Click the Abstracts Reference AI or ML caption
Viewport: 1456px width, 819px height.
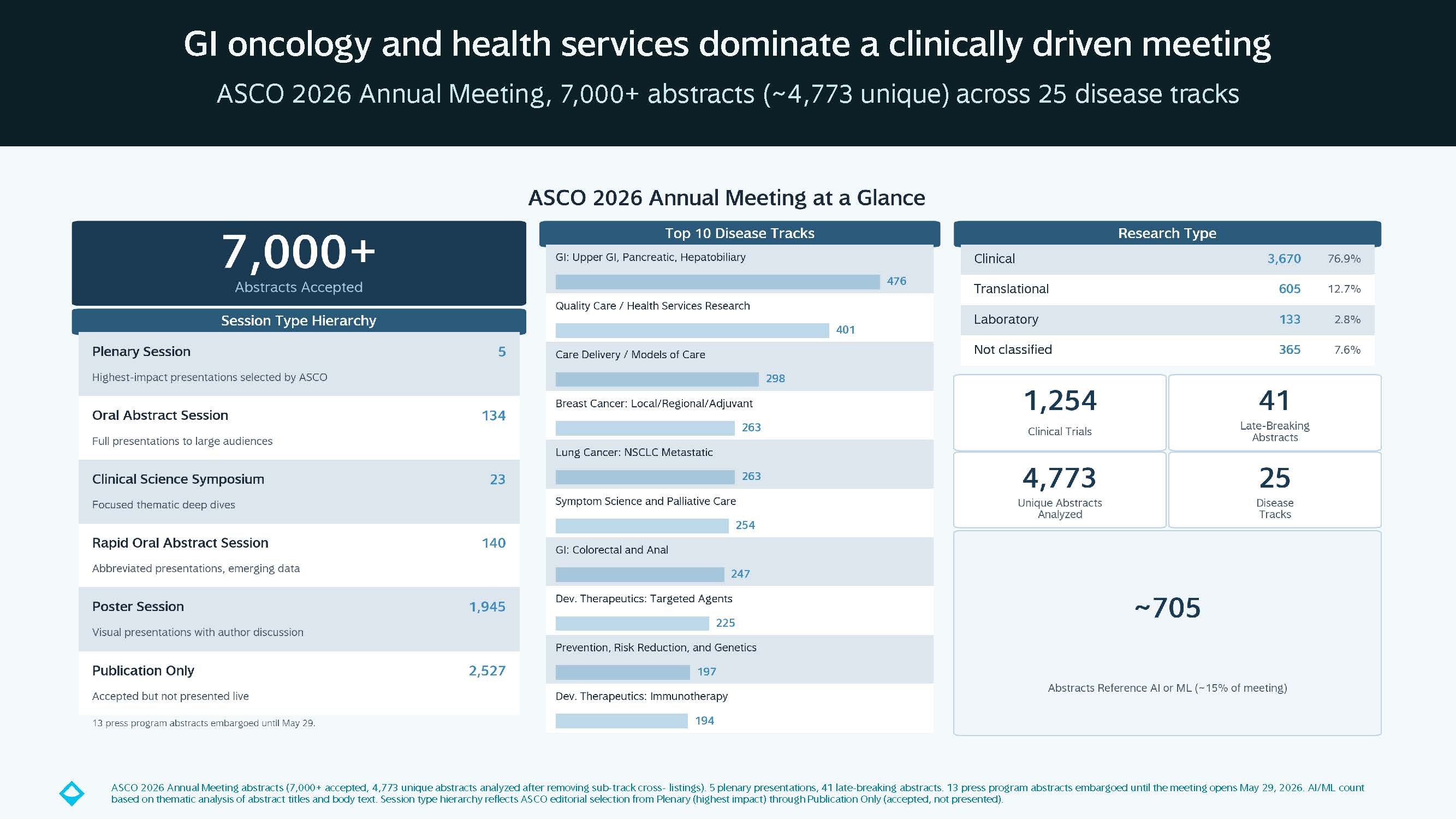tap(1167, 688)
